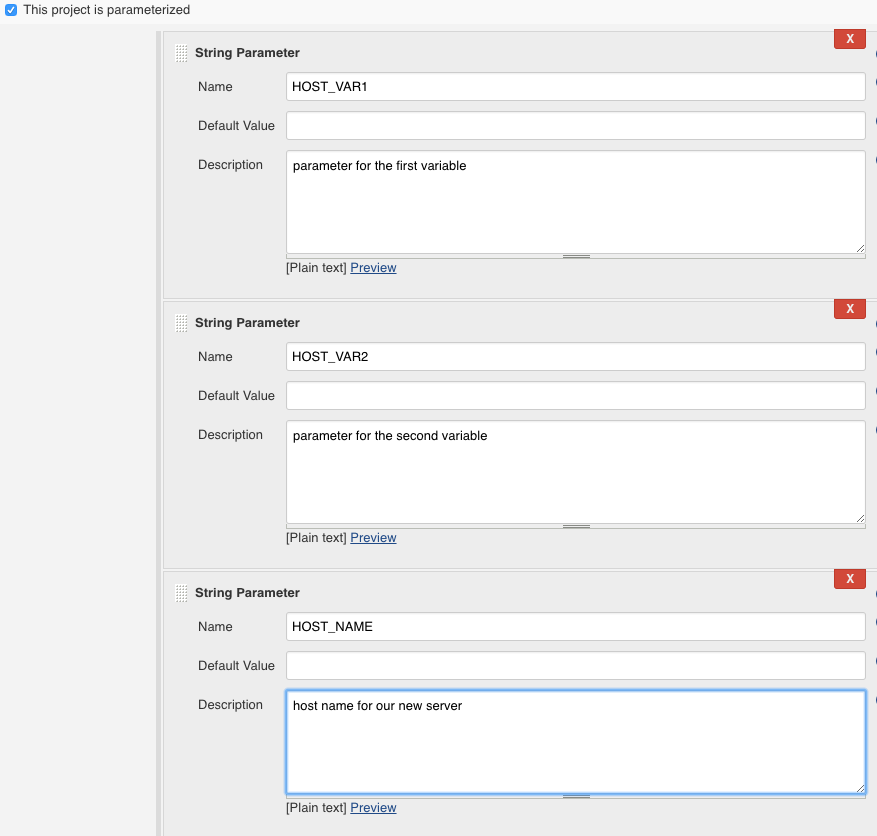
Task: Delete the HOST_VAR1 parameter with red X
Action: (x=850, y=39)
